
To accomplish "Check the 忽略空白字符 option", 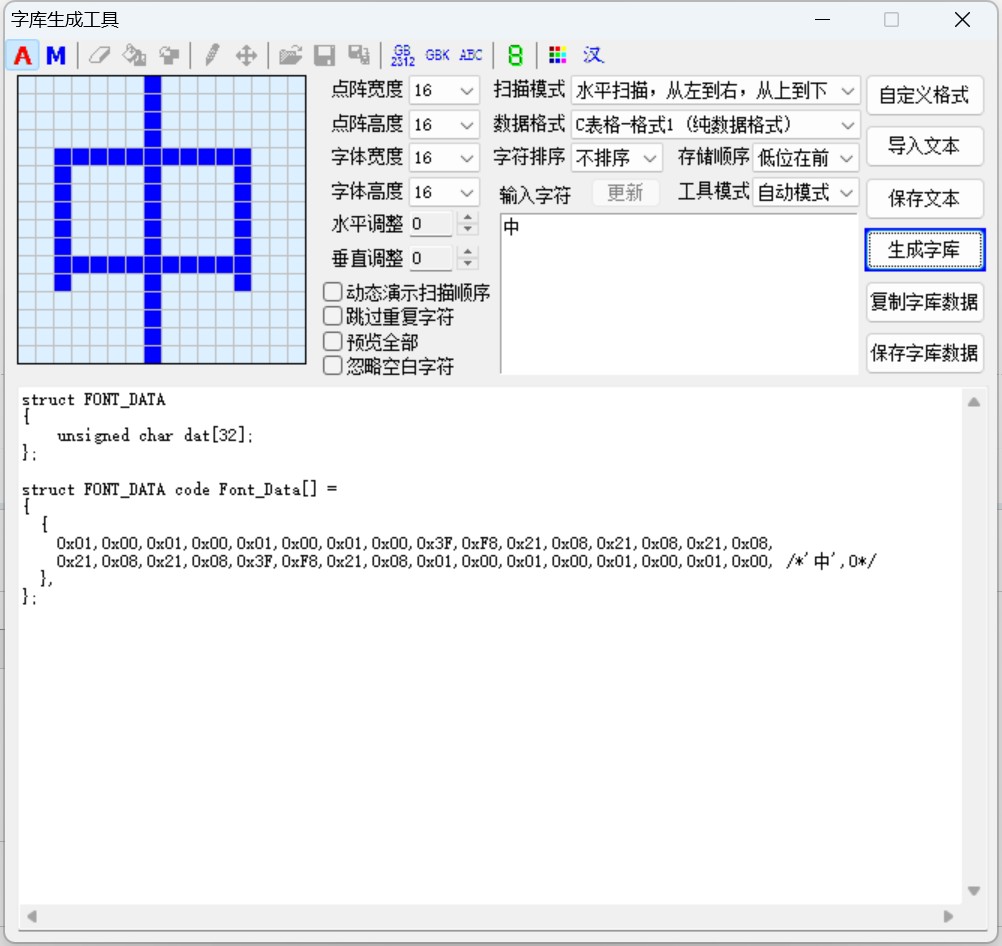I will [x=332, y=366].
